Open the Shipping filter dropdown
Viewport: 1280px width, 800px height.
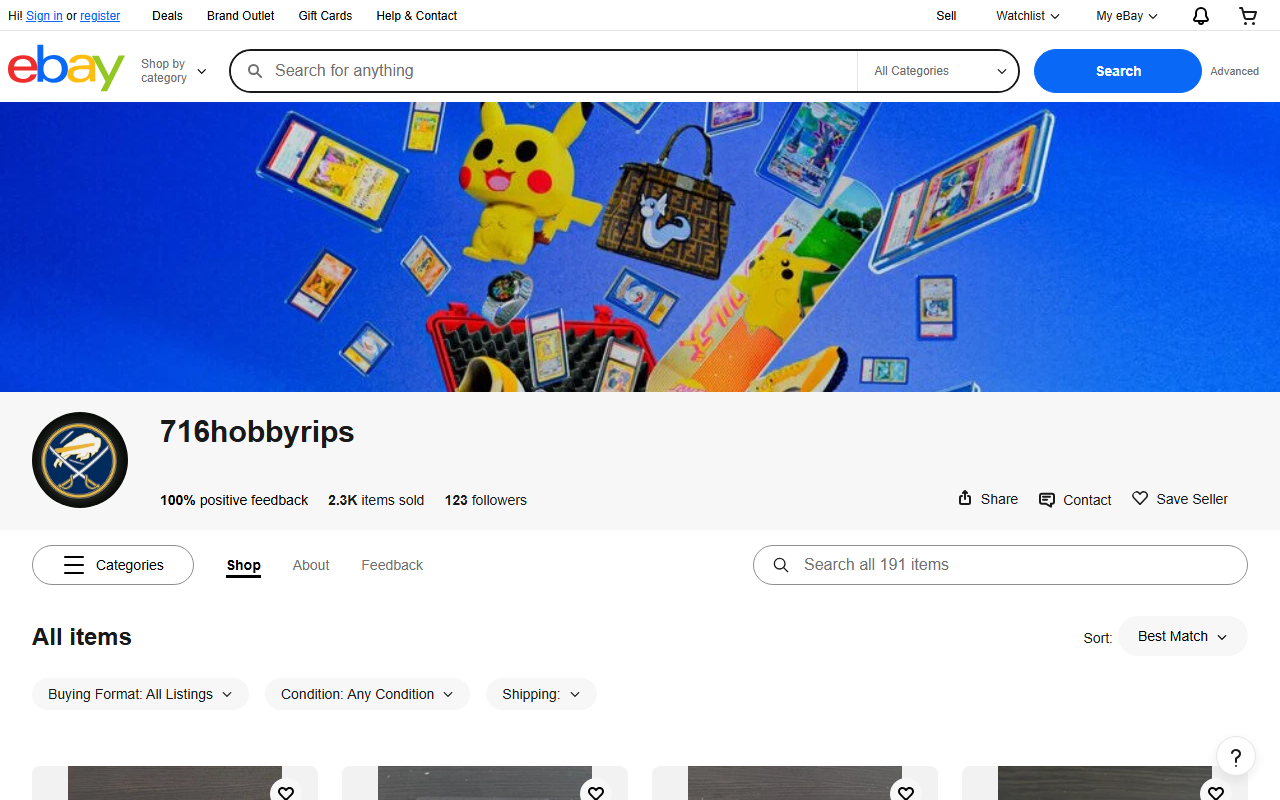(x=541, y=694)
